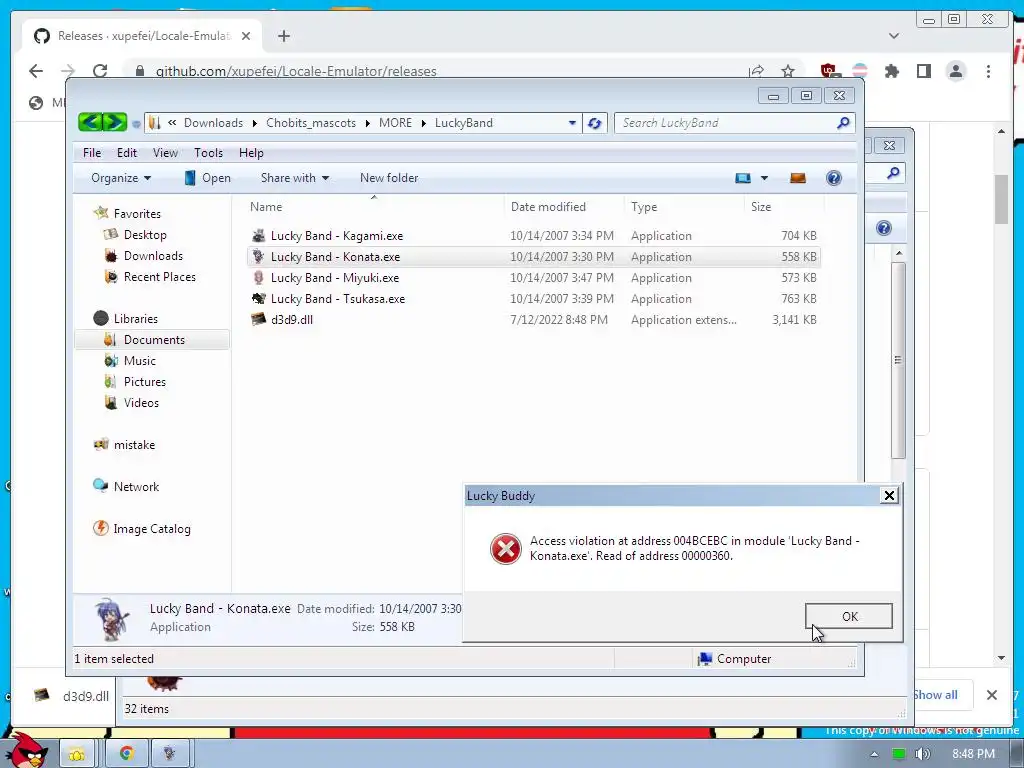Select Lucky Band - Konata.exe file icon
This screenshot has width=1024, height=768.
tap(259, 257)
